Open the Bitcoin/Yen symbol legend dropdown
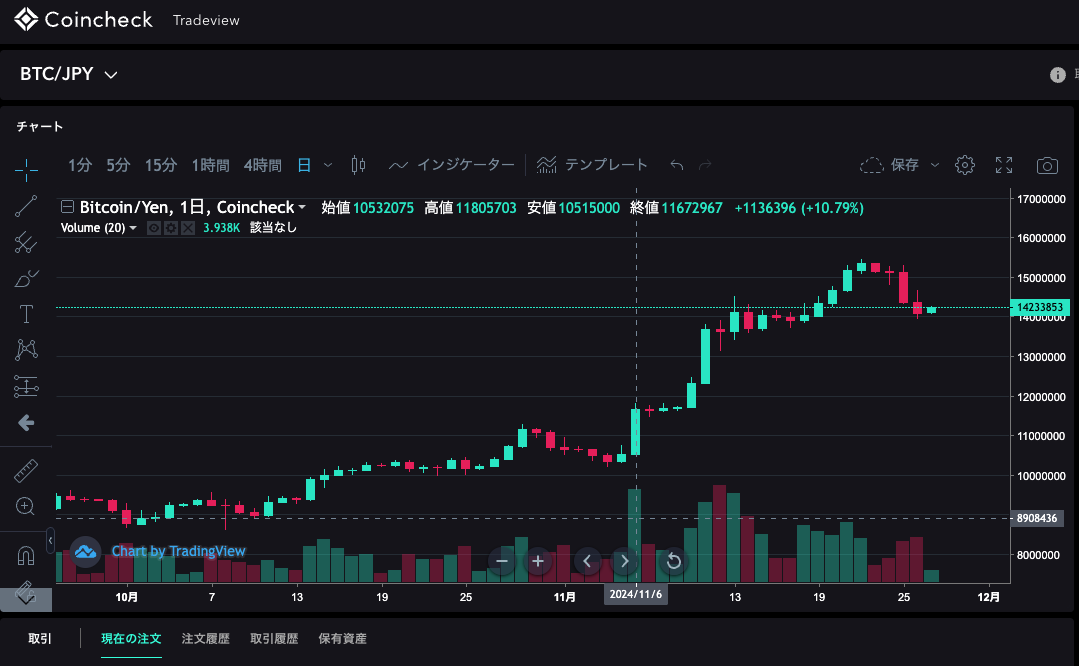 (302, 206)
